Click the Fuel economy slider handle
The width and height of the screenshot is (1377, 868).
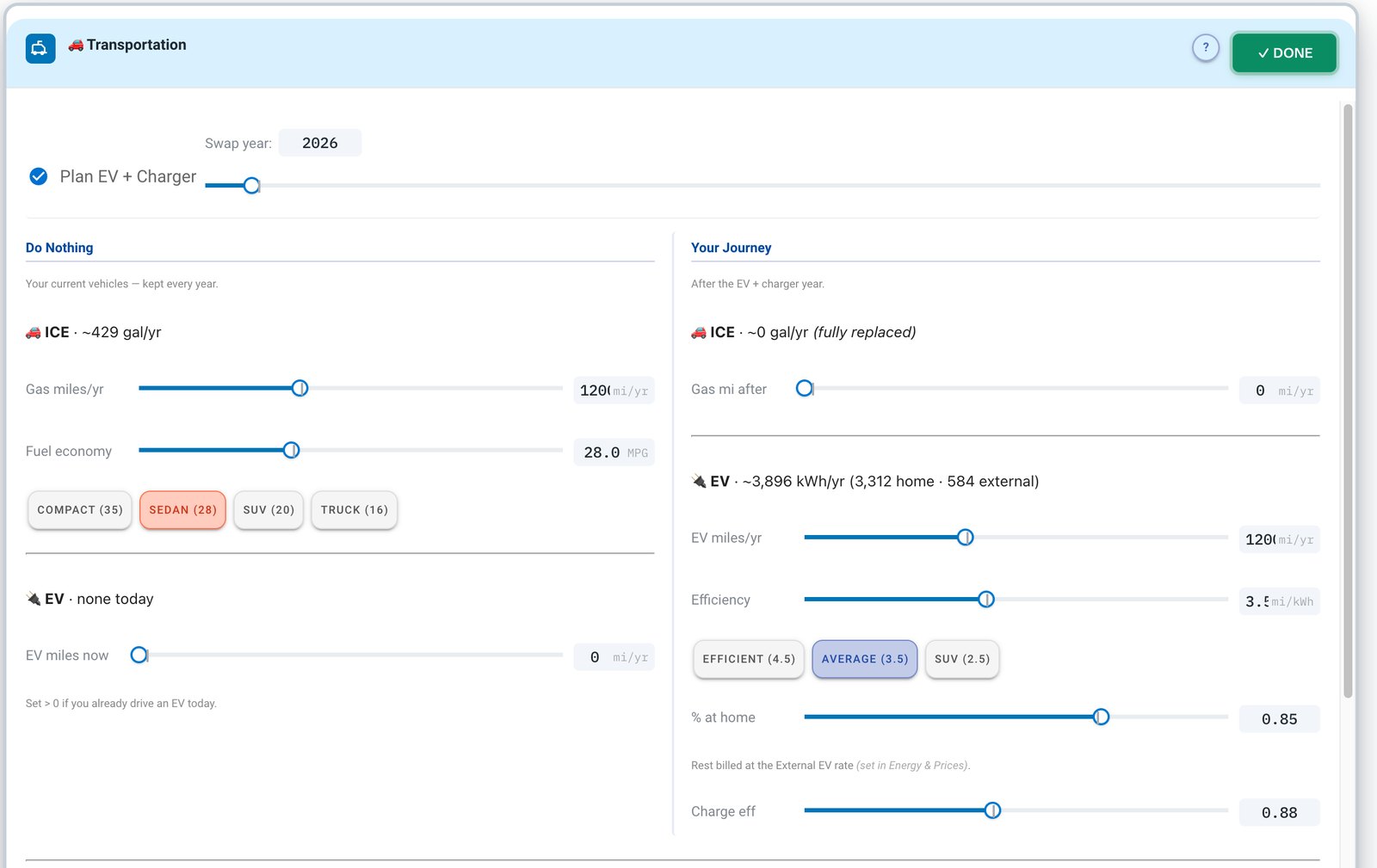coord(292,450)
